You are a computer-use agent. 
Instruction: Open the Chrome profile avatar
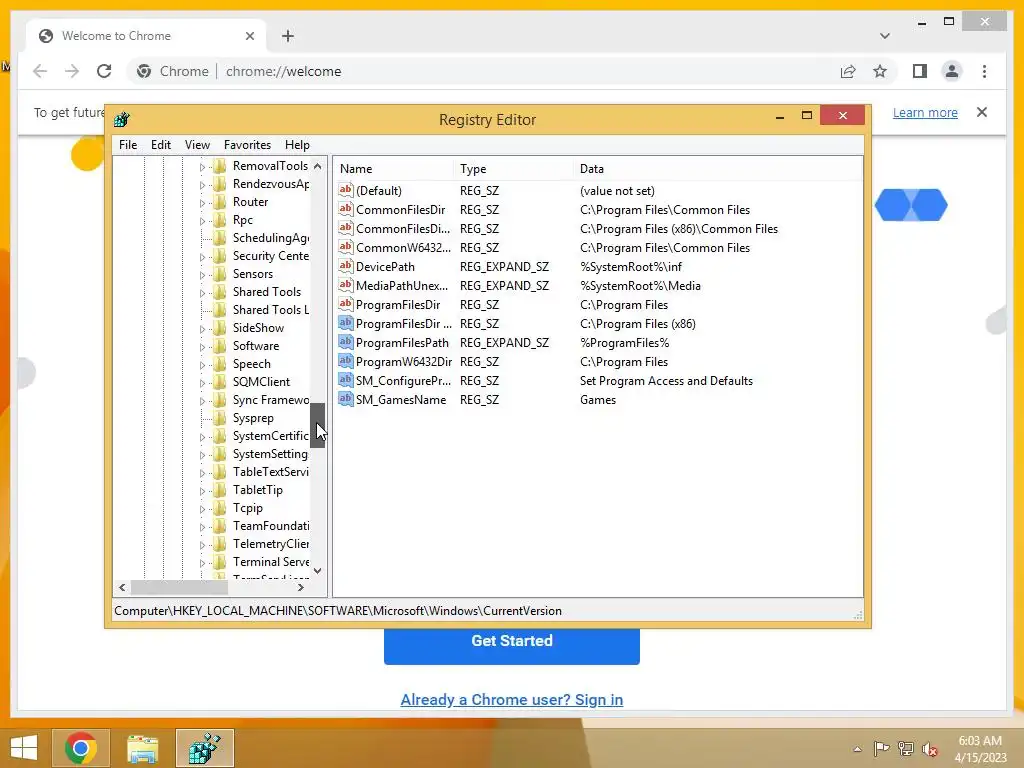(952, 71)
